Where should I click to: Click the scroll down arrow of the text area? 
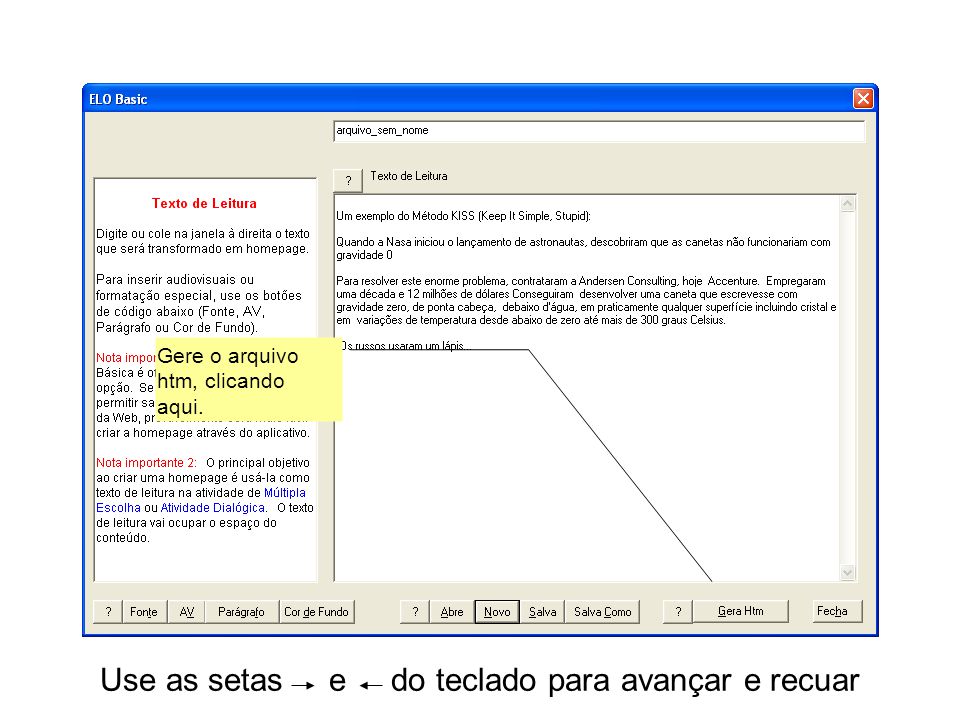pos(847,572)
